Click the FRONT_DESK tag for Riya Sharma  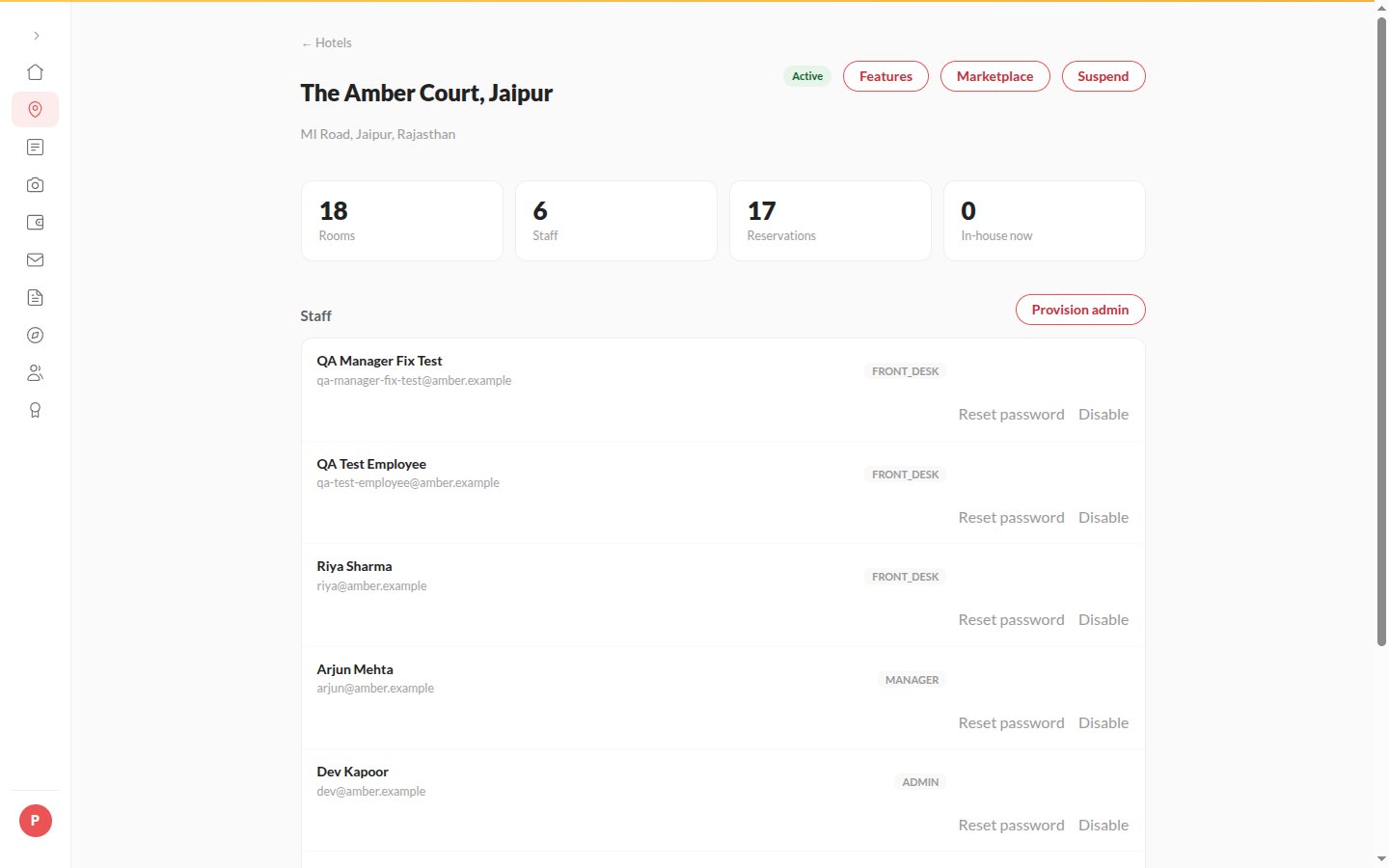pyautogui.click(x=905, y=577)
